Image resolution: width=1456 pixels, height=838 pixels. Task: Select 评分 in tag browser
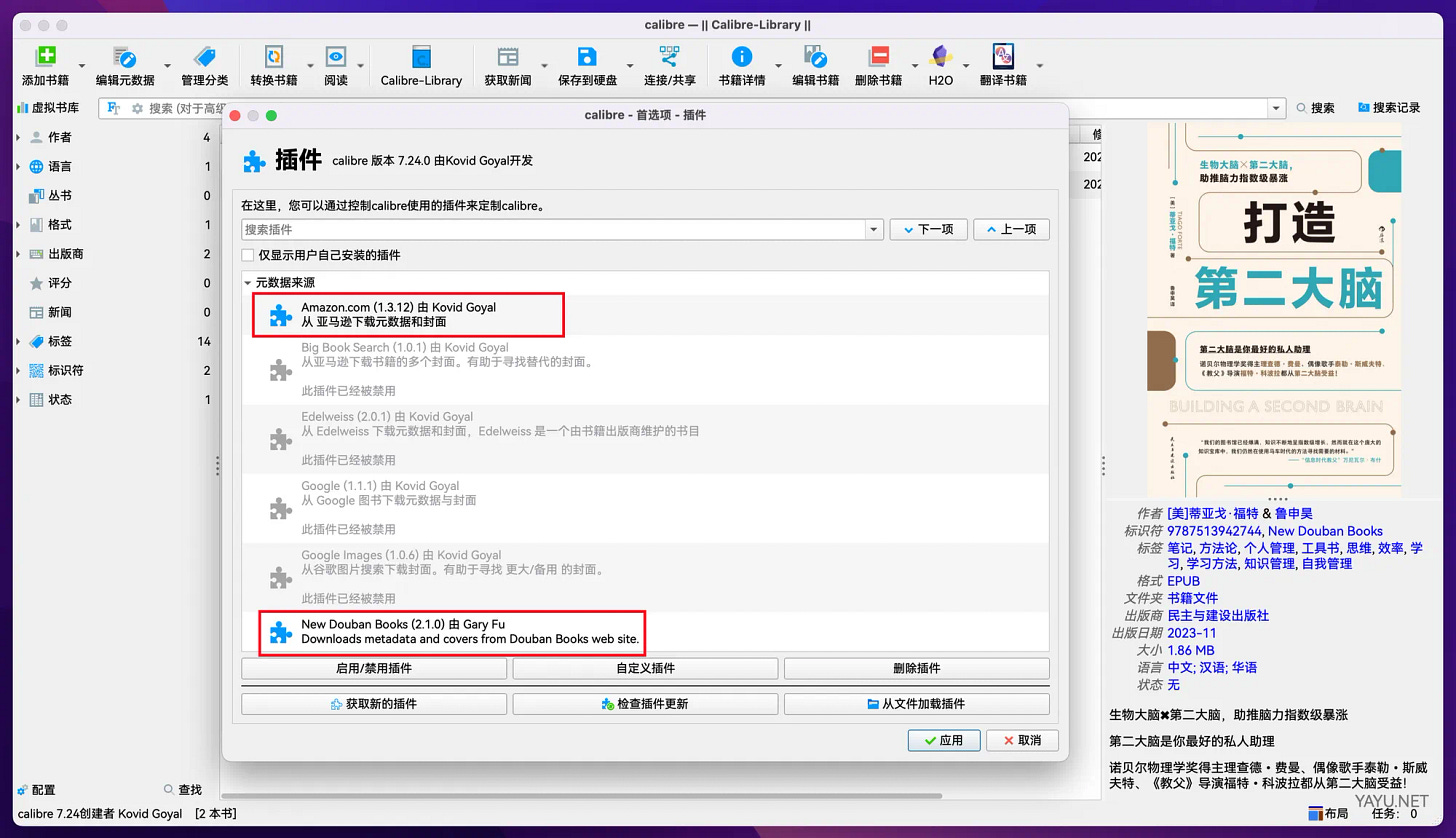coord(60,283)
